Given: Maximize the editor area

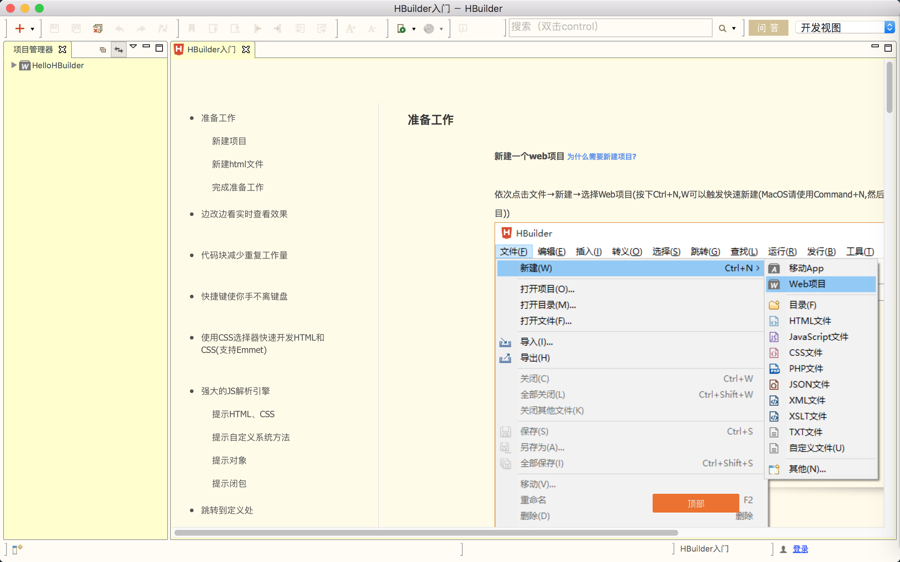Looking at the screenshot, I should click(x=888, y=48).
